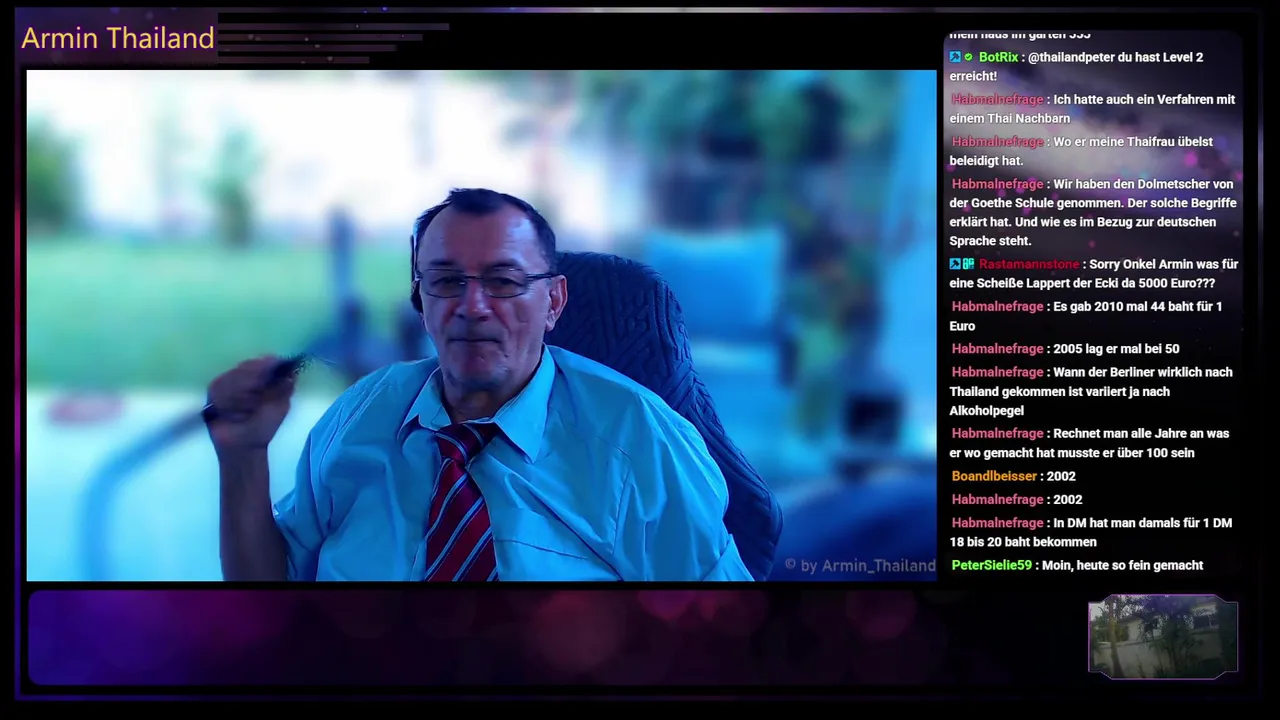Click the teal subscriber badge next to Rastamannstone
1280x720 pixels.
pos(968,264)
